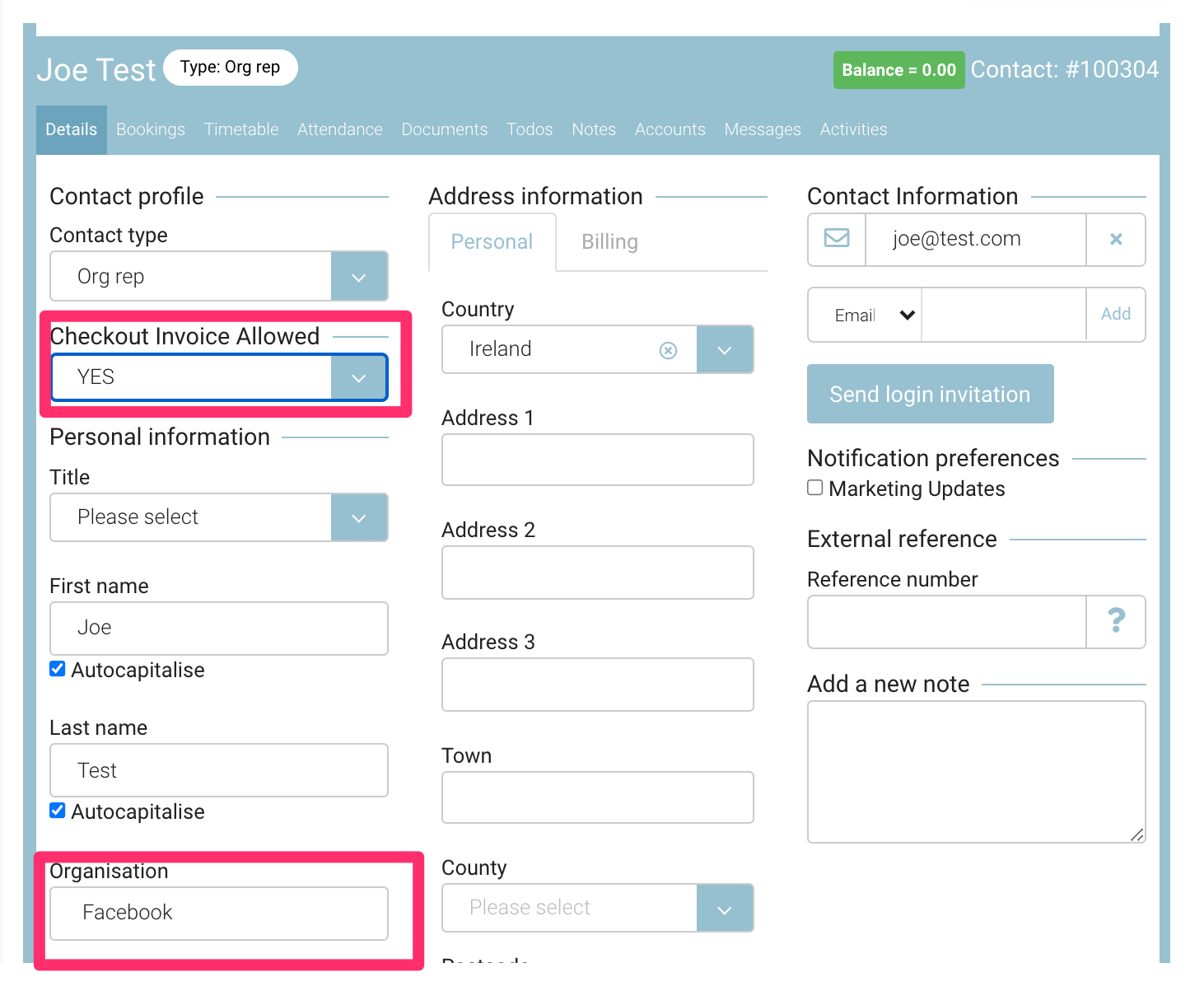Image resolution: width=1204 pixels, height=1005 pixels.
Task: Open the Billing address tab
Action: coord(609,242)
